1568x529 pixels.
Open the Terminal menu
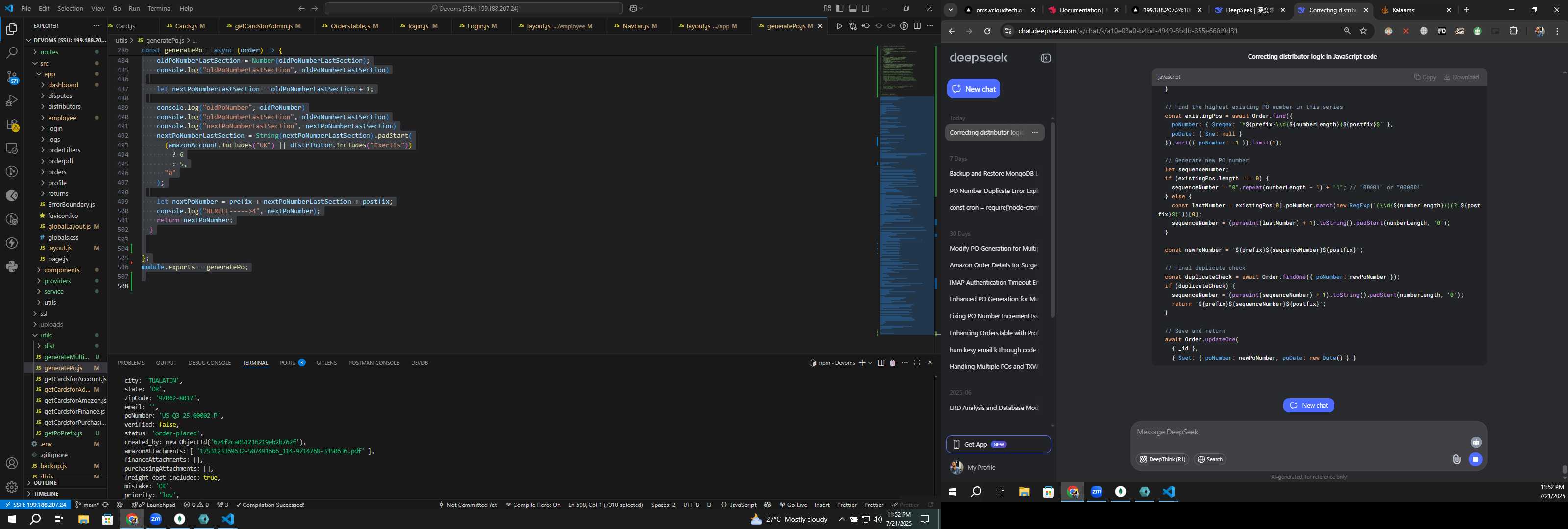point(159,8)
